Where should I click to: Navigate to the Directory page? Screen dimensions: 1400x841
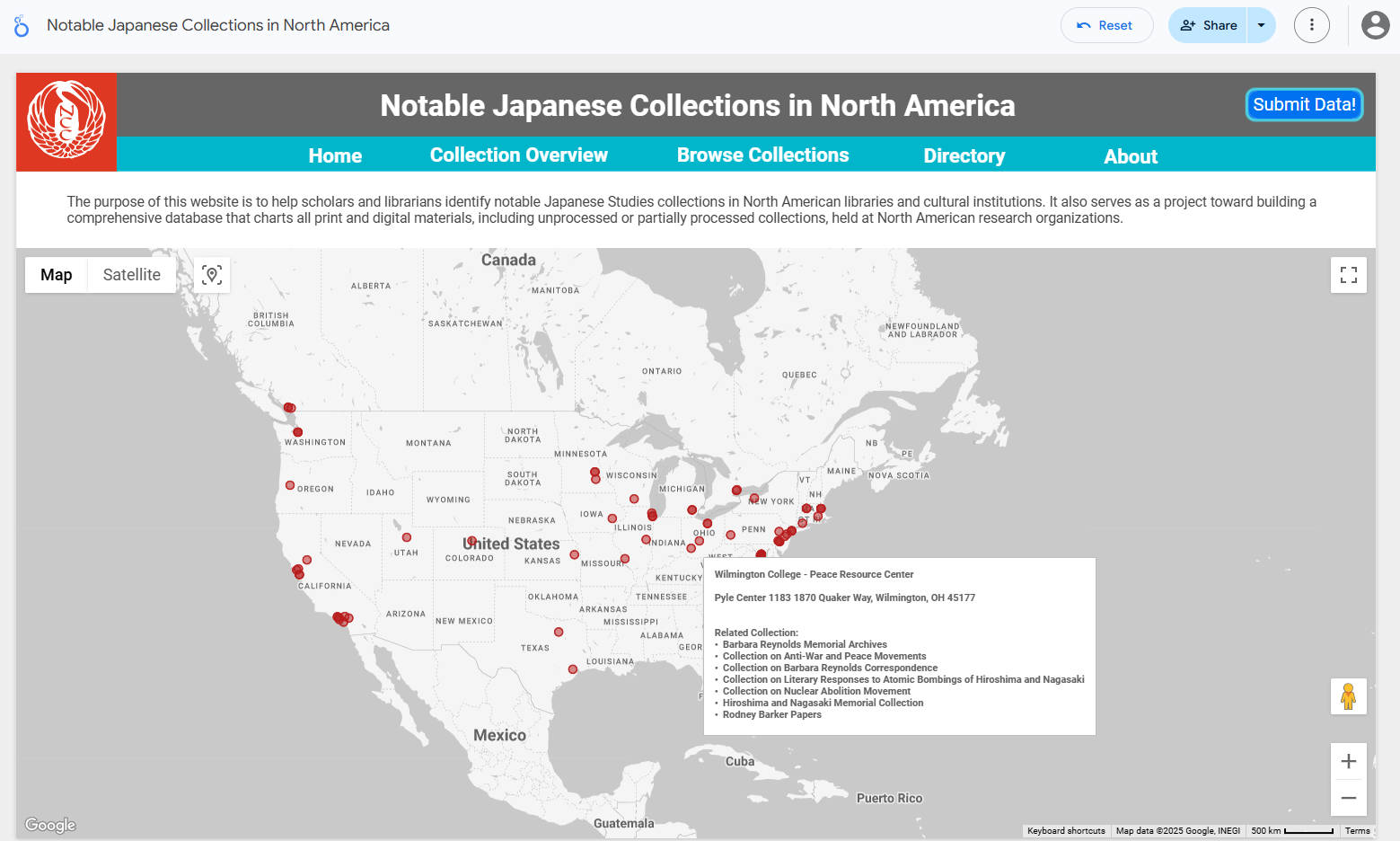964,156
